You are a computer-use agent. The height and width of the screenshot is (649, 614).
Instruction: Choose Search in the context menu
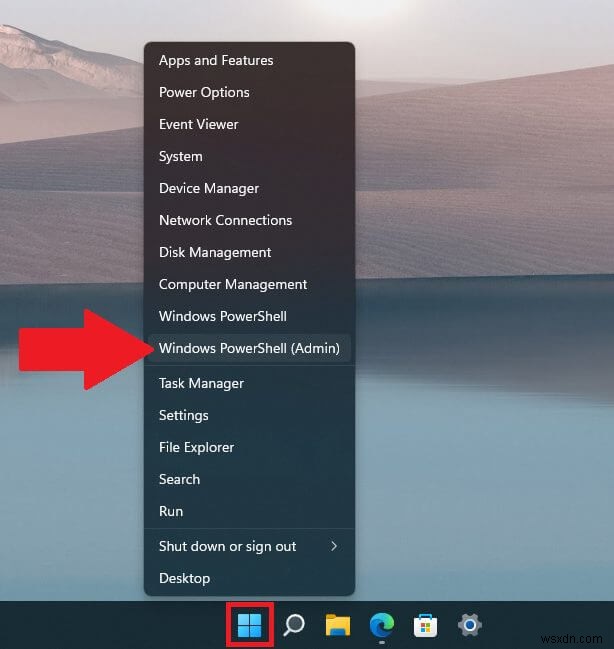(x=249, y=479)
